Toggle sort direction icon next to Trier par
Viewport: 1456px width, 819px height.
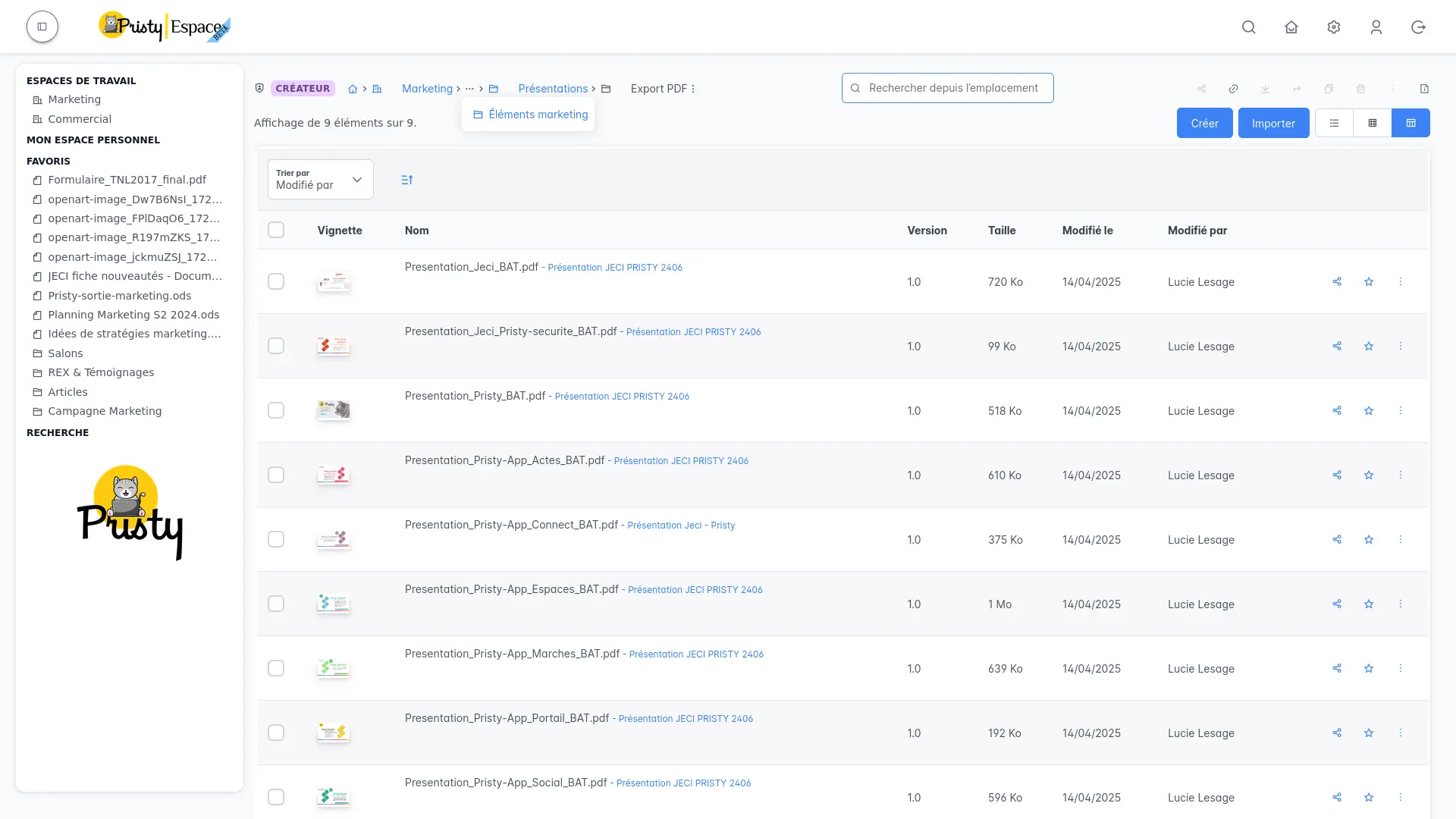coord(407,180)
